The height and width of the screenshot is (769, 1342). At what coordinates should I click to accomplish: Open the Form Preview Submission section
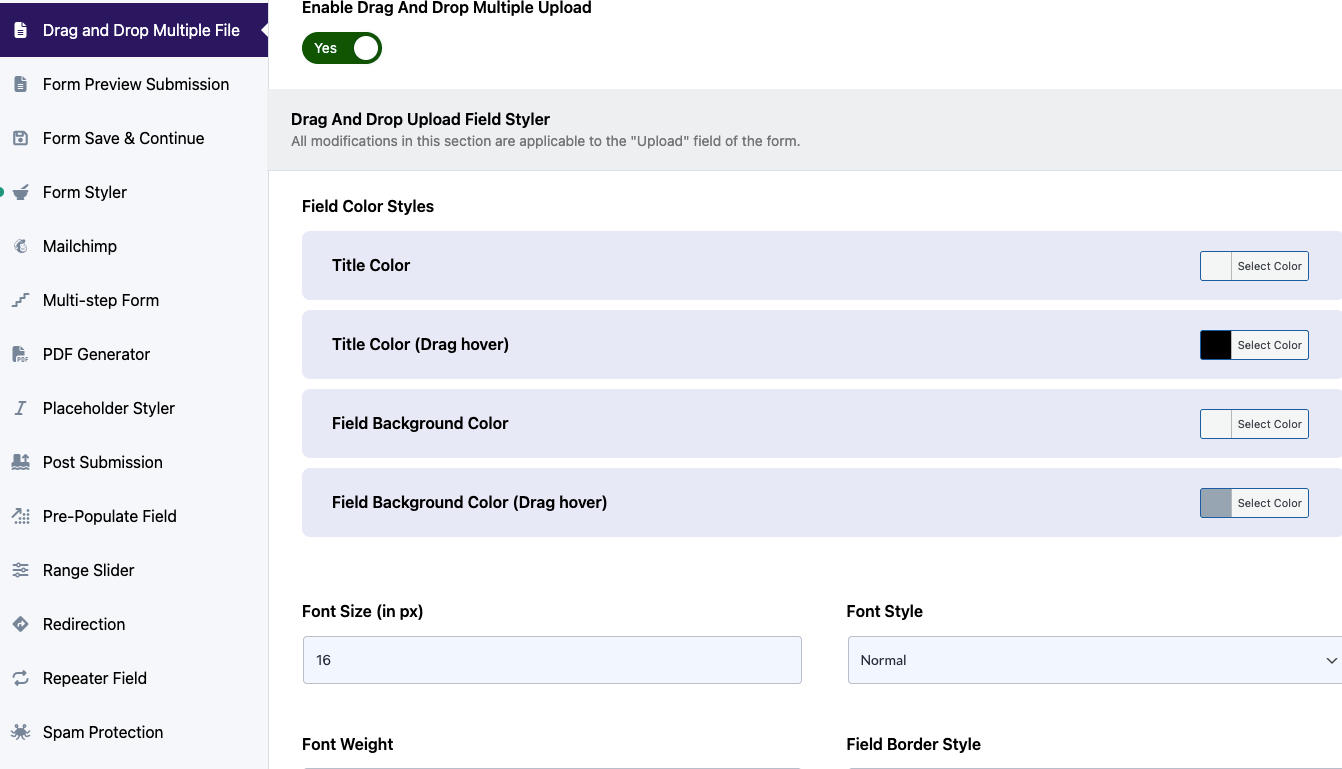pyautogui.click(x=135, y=84)
